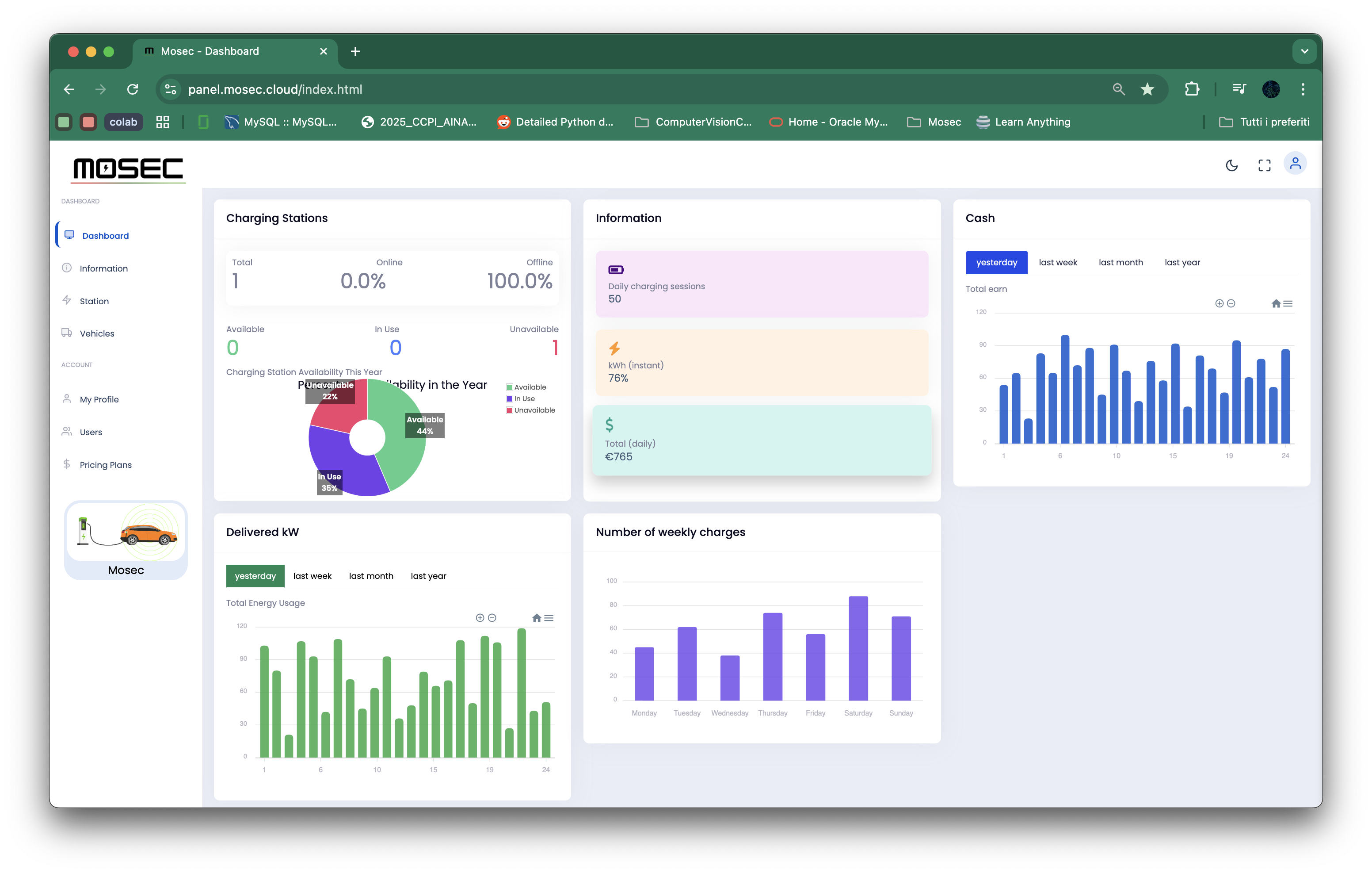The image size is (1372, 873).
Task: Zoom in on Delivered kW chart
Action: pyautogui.click(x=480, y=617)
